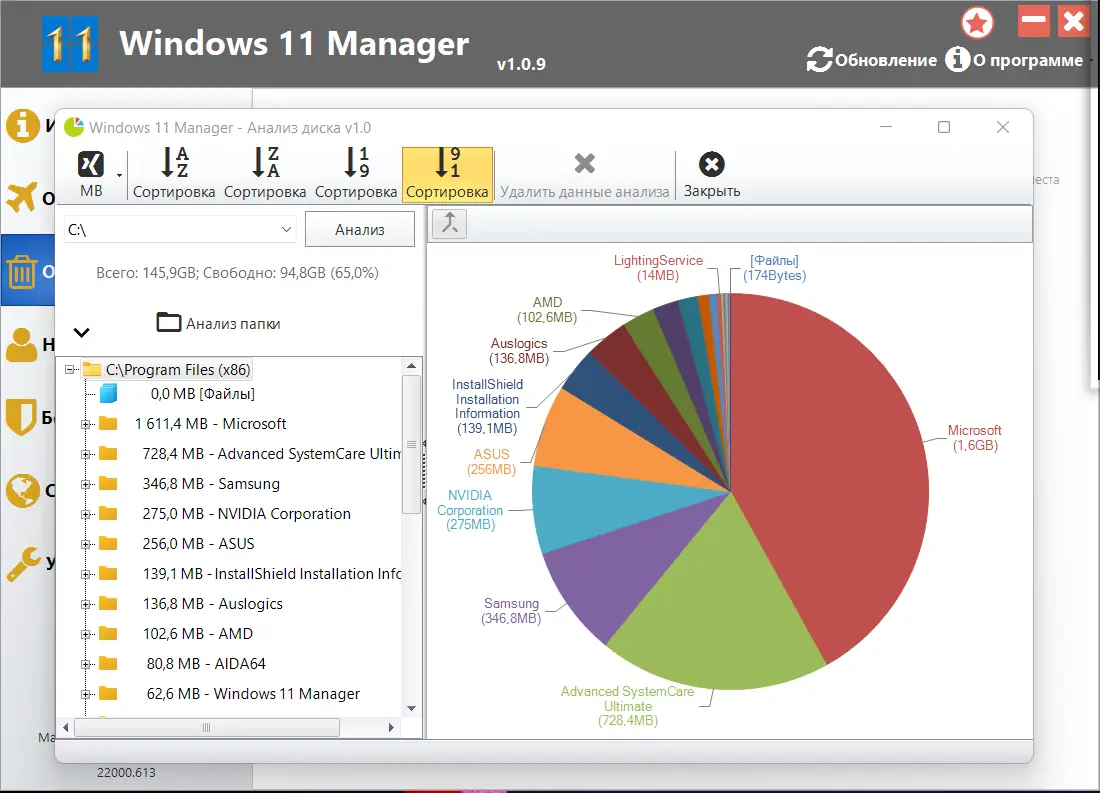Sort folders alphabetically A to Z
1100x793 pixels.
coord(174,174)
